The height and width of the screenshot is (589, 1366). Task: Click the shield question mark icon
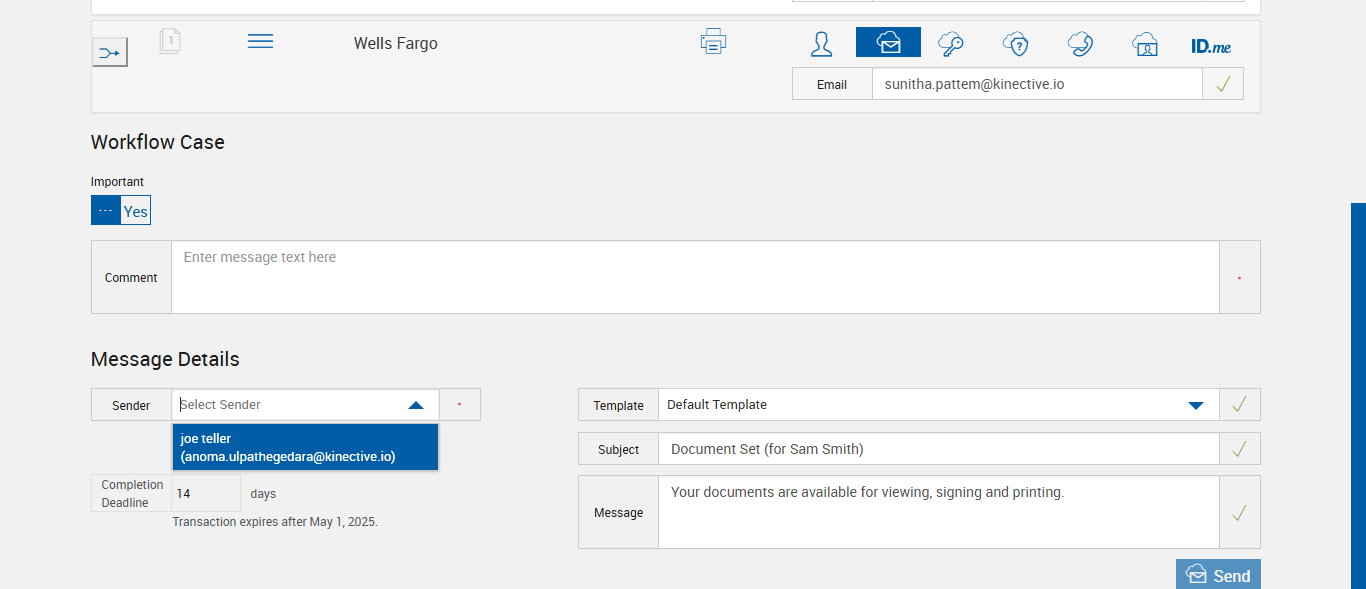(x=1015, y=43)
